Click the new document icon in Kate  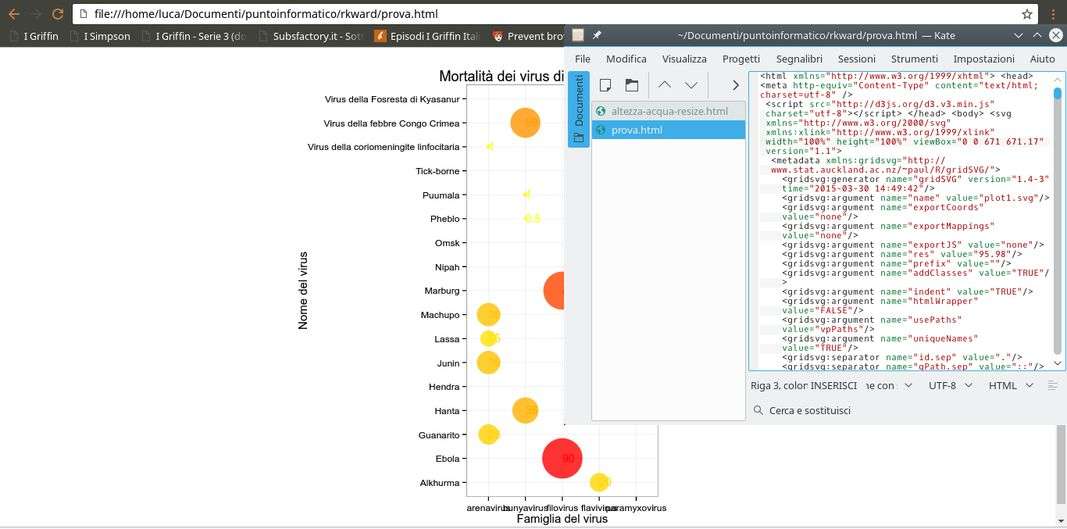click(606, 85)
